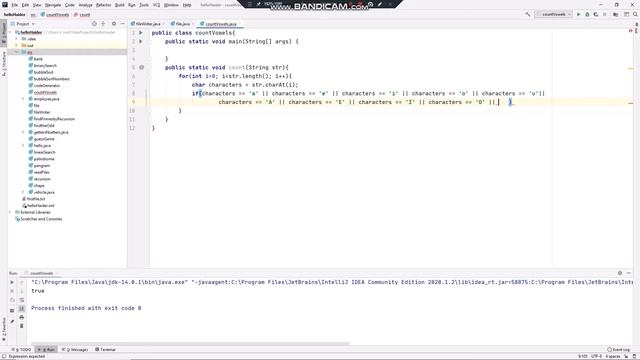Rerun countVowels in Run panel
The width and height of the screenshot is (640, 360).
[12, 282]
